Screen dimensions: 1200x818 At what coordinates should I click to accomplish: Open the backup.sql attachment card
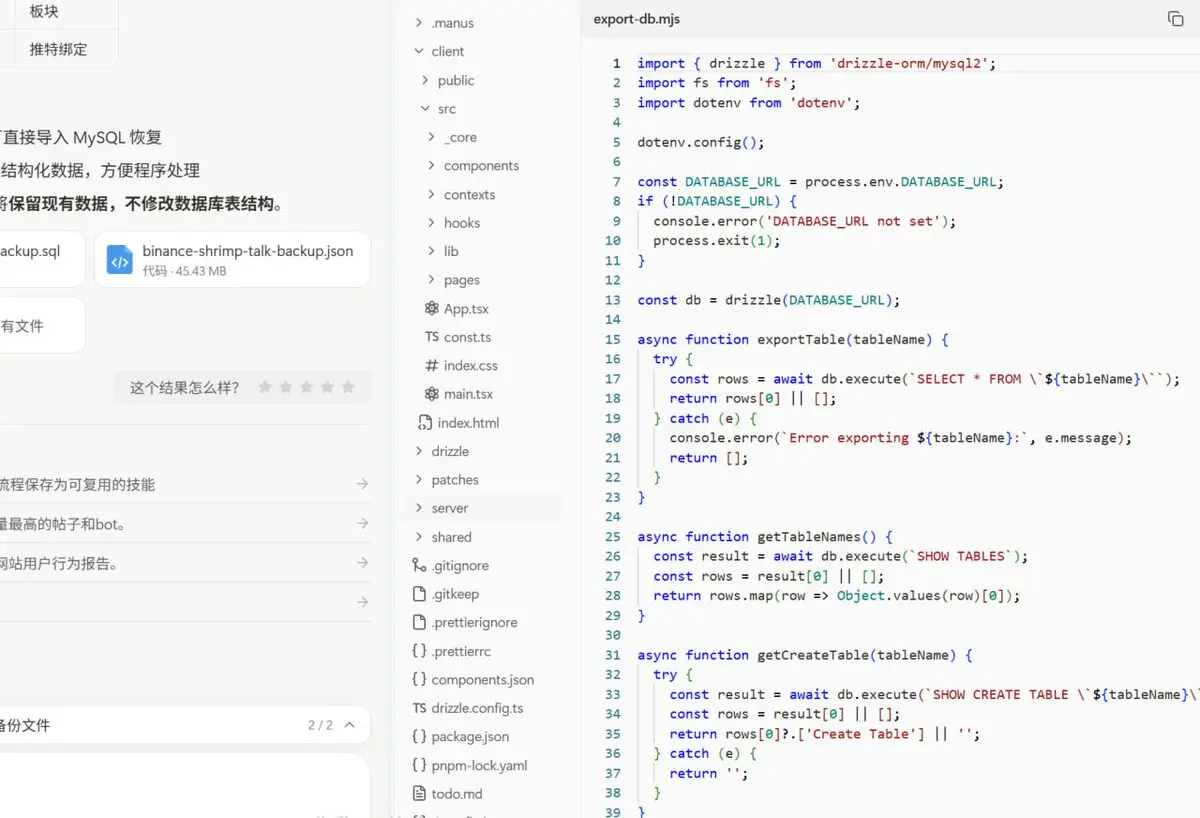click(x=42, y=260)
